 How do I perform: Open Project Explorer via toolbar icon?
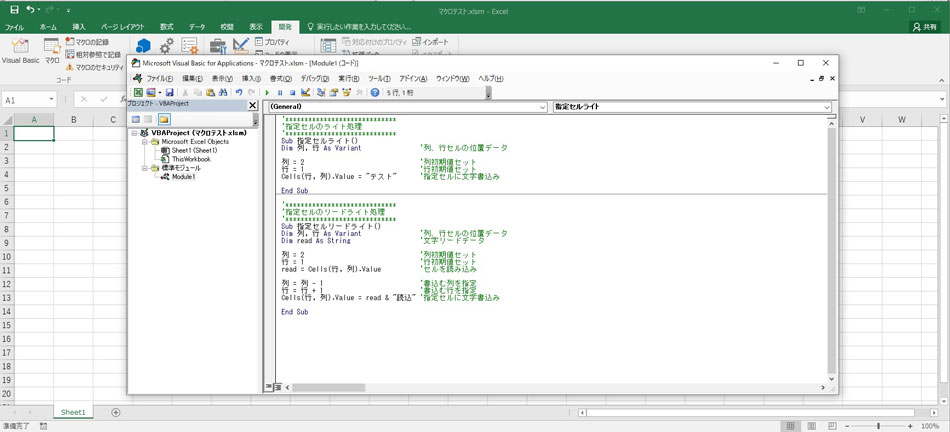pyautogui.click(x=321, y=93)
